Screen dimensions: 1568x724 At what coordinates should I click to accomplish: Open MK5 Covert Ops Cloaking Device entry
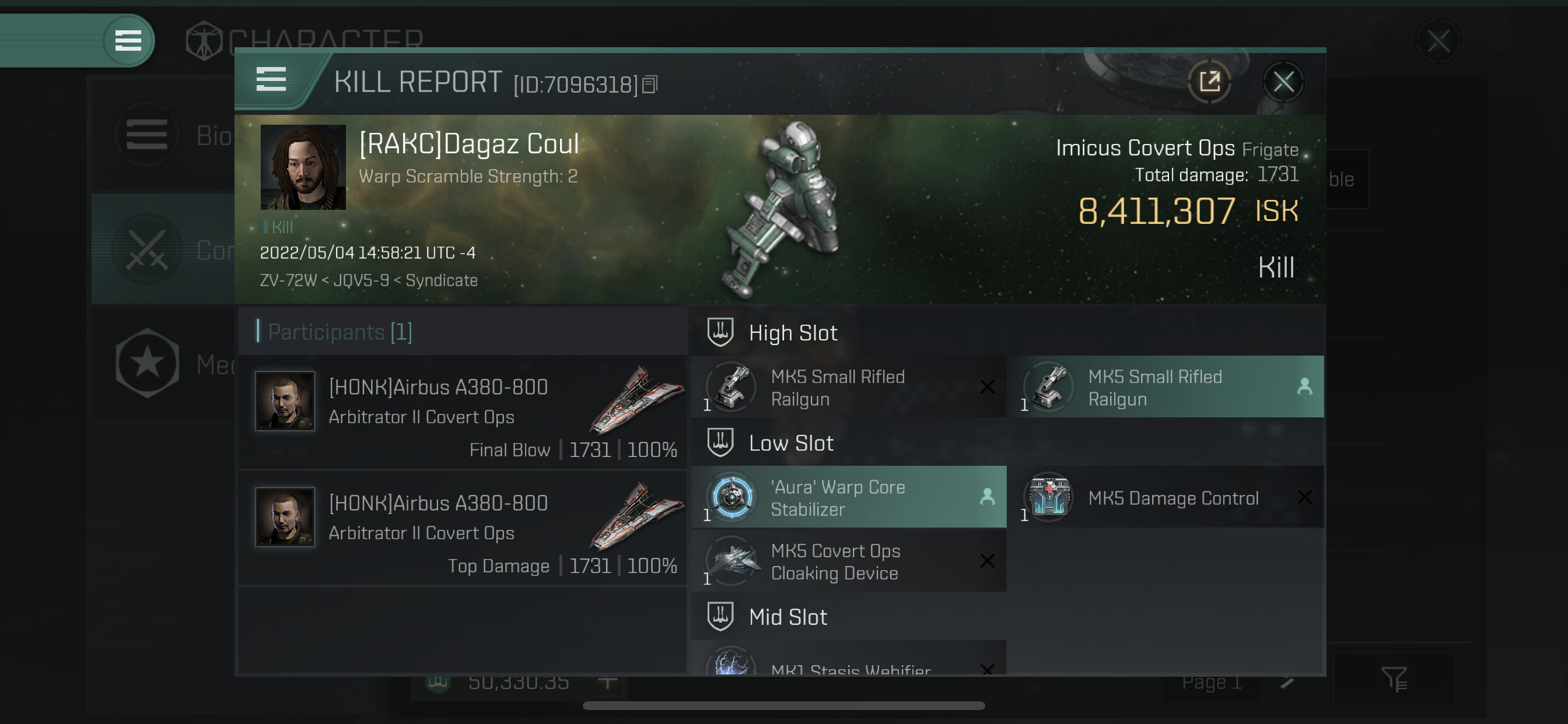849,561
